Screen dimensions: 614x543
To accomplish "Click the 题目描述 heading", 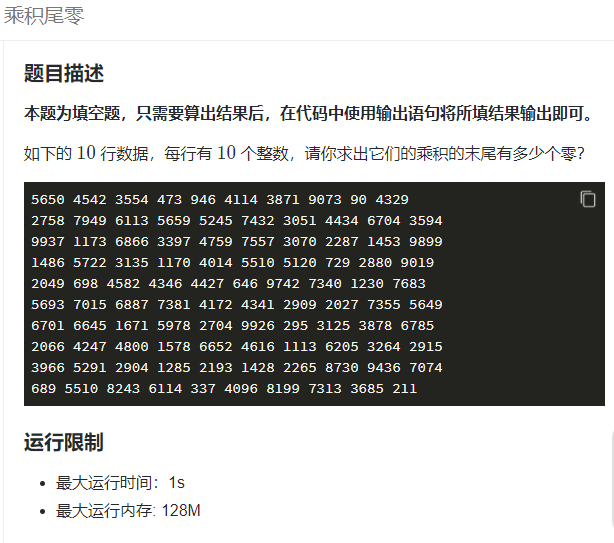I will (x=64, y=73).
